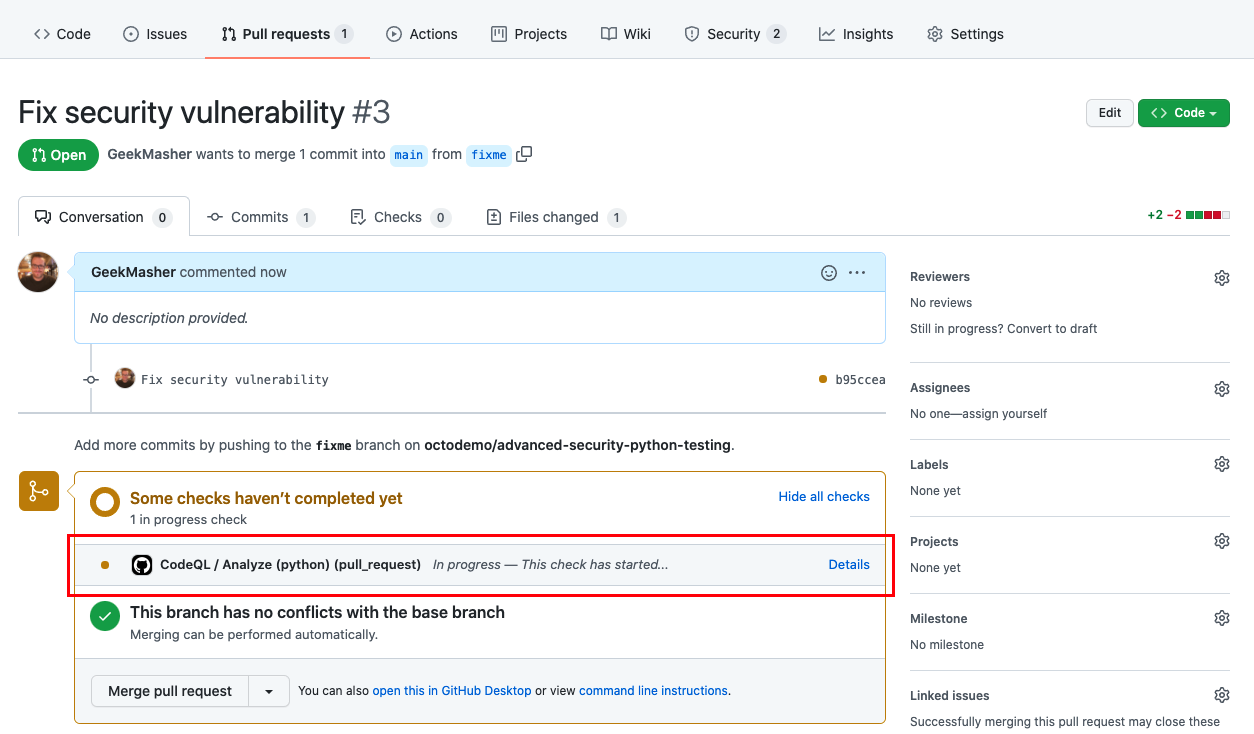Open Assignees settings gear
1254x734 pixels.
click(x=1222, y=389)
